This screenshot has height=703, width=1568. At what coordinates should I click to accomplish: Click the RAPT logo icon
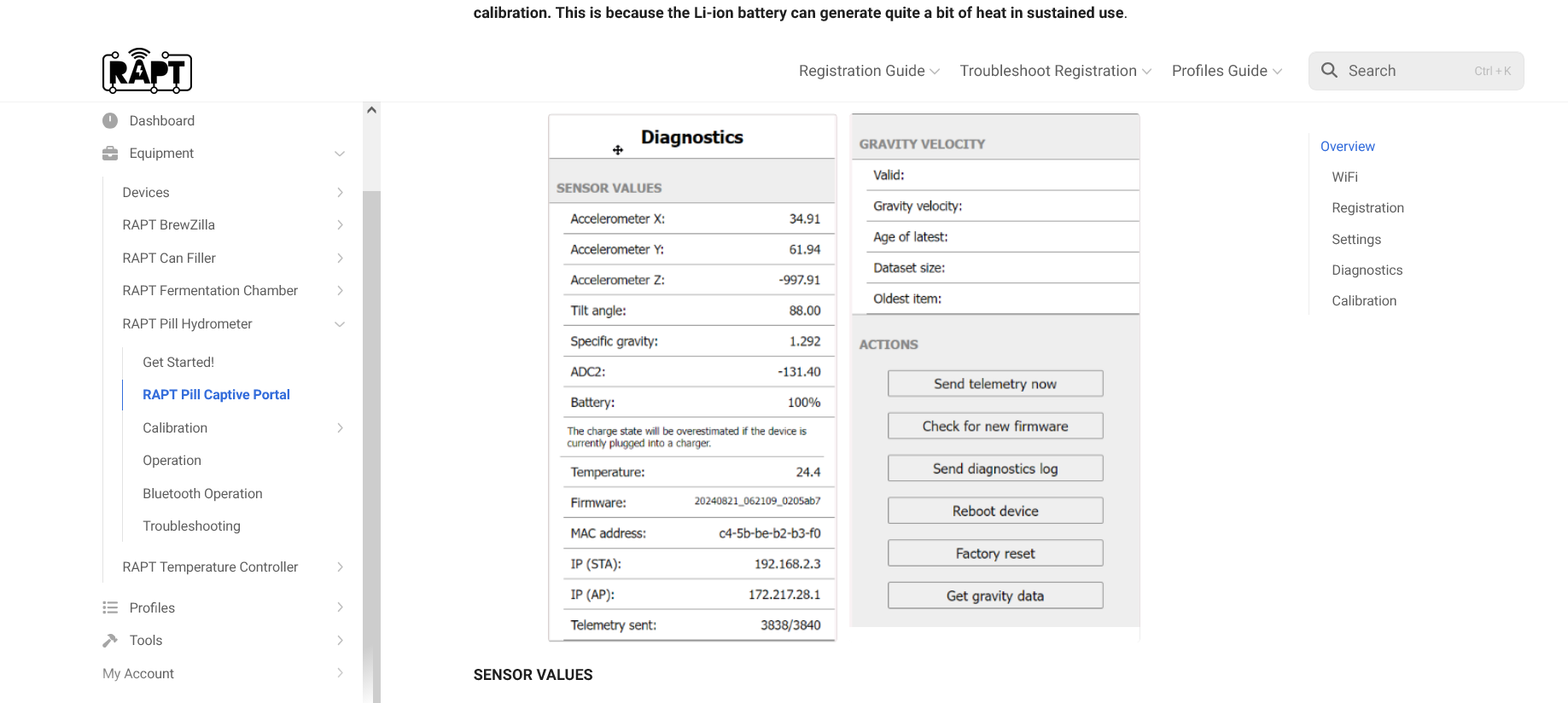tap(147, 71)
